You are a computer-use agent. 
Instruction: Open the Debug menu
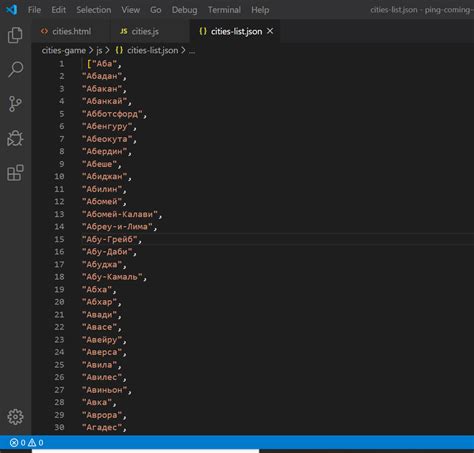(184, 10)
